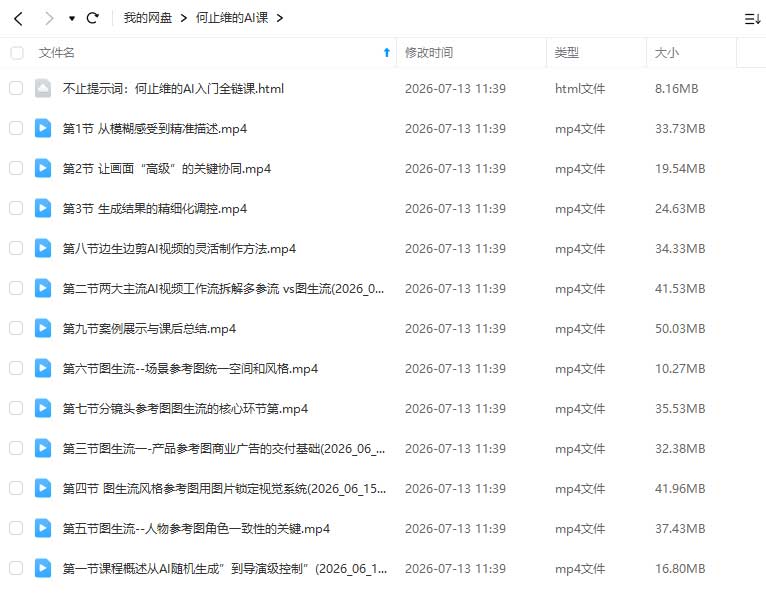Expand chevron after 我的网盘 breadcrumb

184,18
